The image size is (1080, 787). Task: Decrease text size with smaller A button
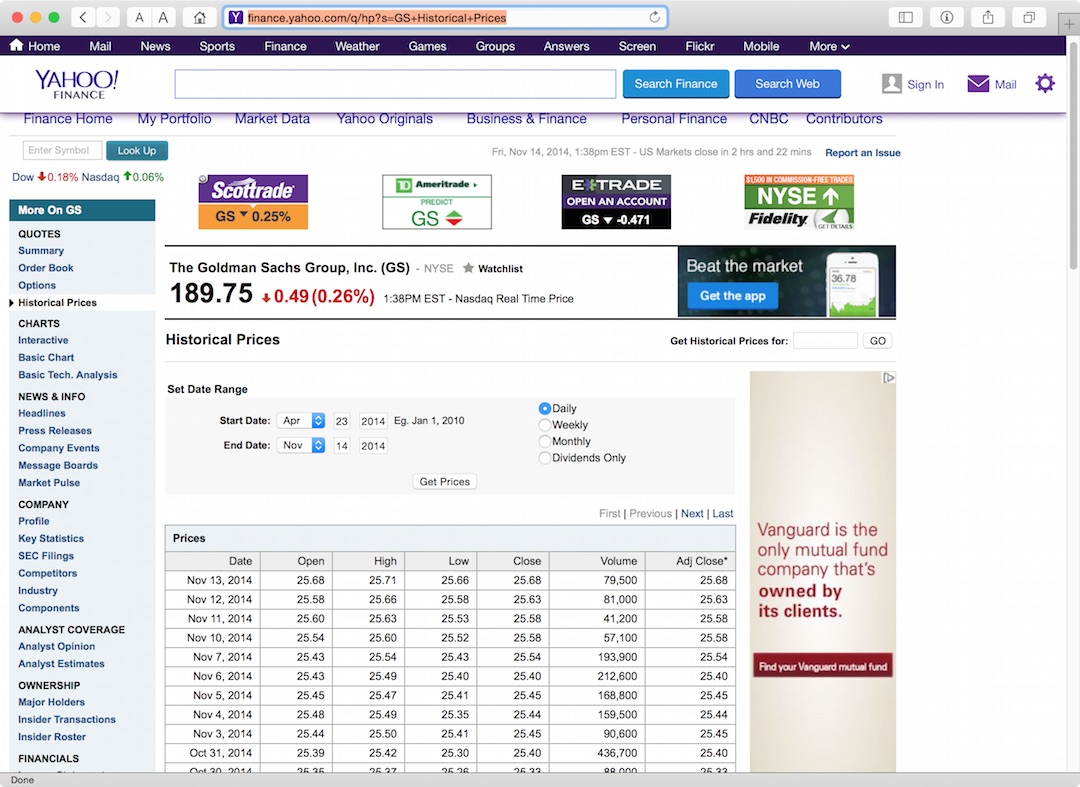tap(139, 17)
